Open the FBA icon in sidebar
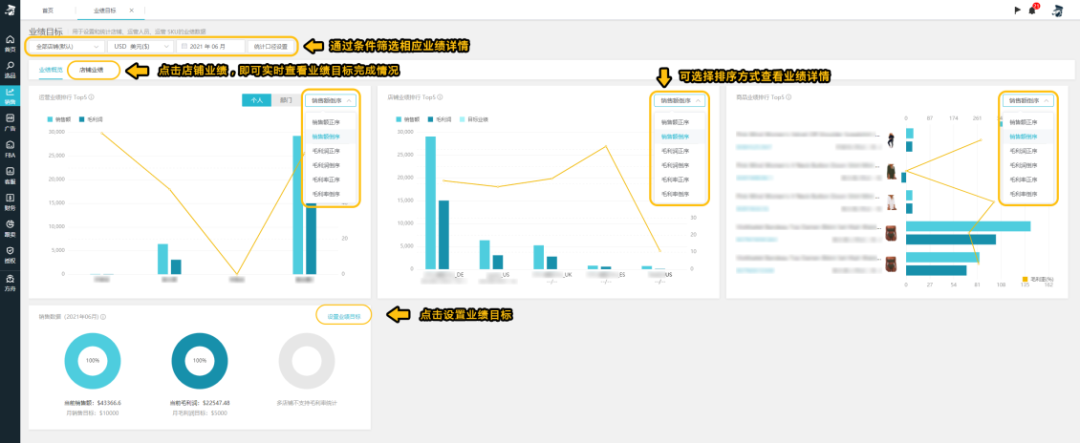The image size is (1080, 443). [10, 145]
